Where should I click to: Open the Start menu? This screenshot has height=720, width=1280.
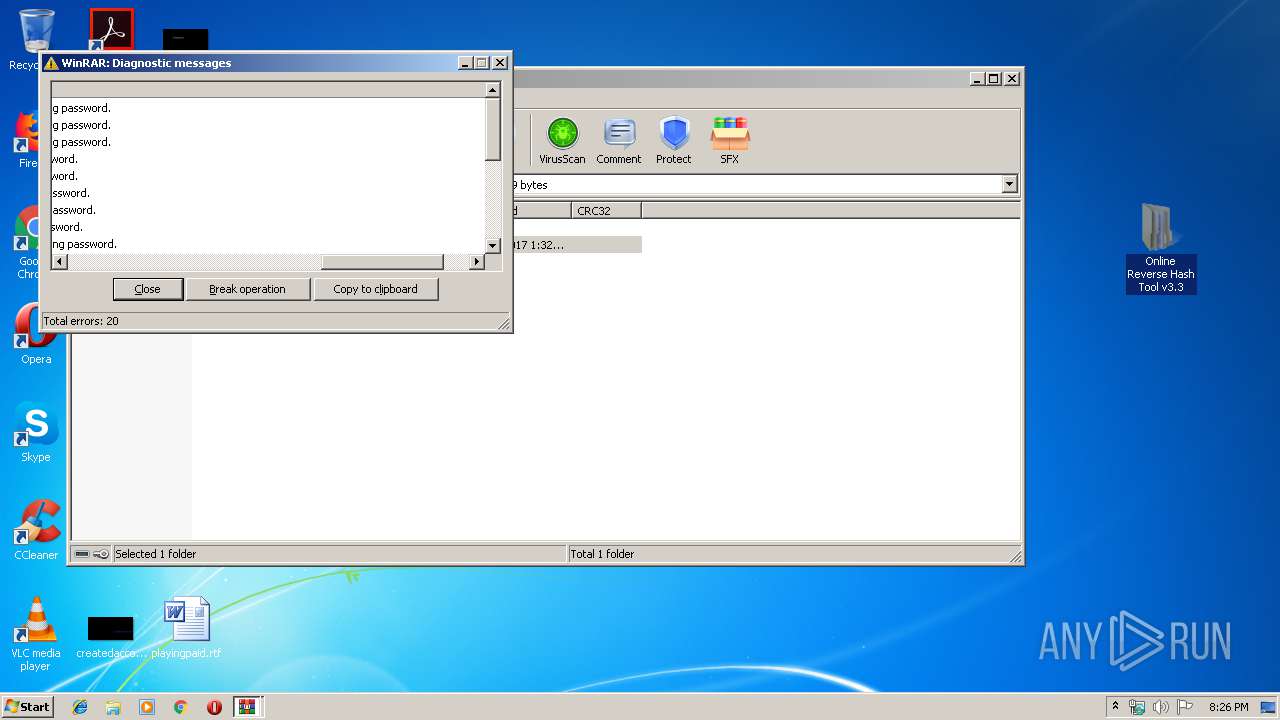pos(27,707)
